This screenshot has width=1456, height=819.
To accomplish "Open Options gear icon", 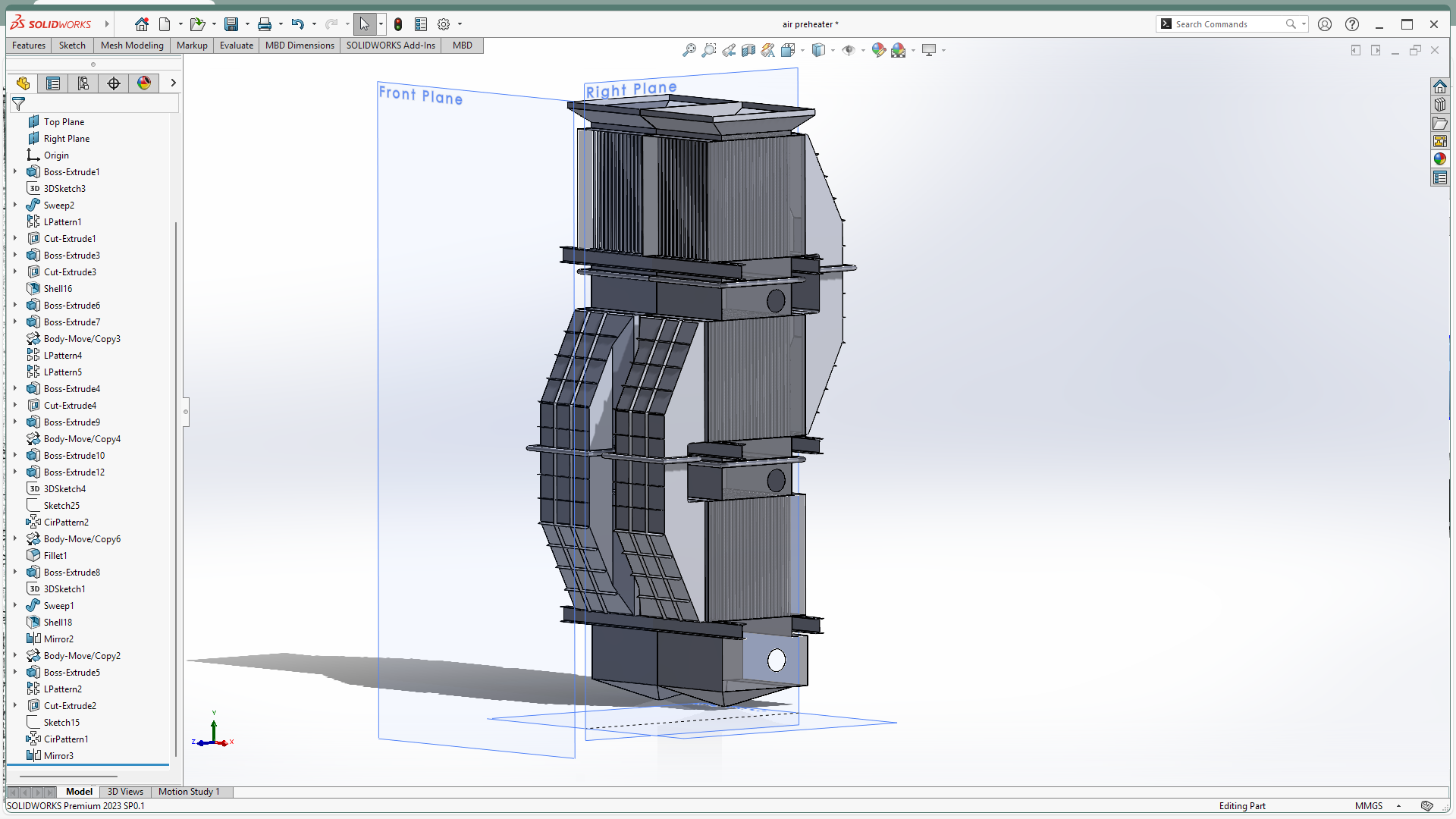I will pos(444,24).
